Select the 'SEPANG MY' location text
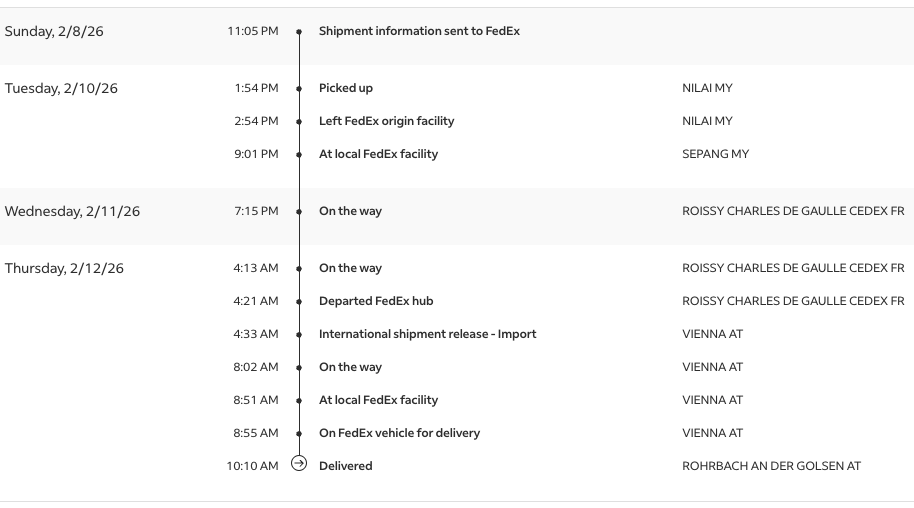Screen dimensions: 914x508 click(715, 154)
